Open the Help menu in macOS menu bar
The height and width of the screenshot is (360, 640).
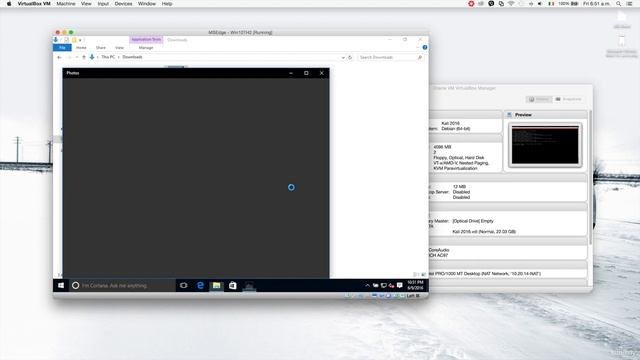tap(167, 4)
